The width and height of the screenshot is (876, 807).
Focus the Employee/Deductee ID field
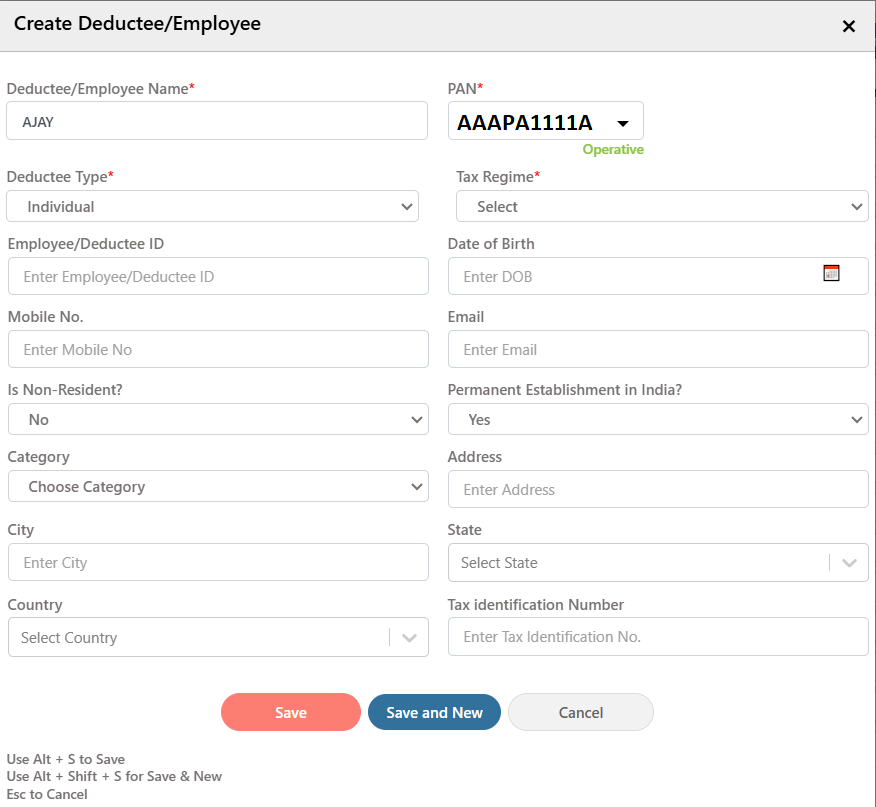[218, 276]
